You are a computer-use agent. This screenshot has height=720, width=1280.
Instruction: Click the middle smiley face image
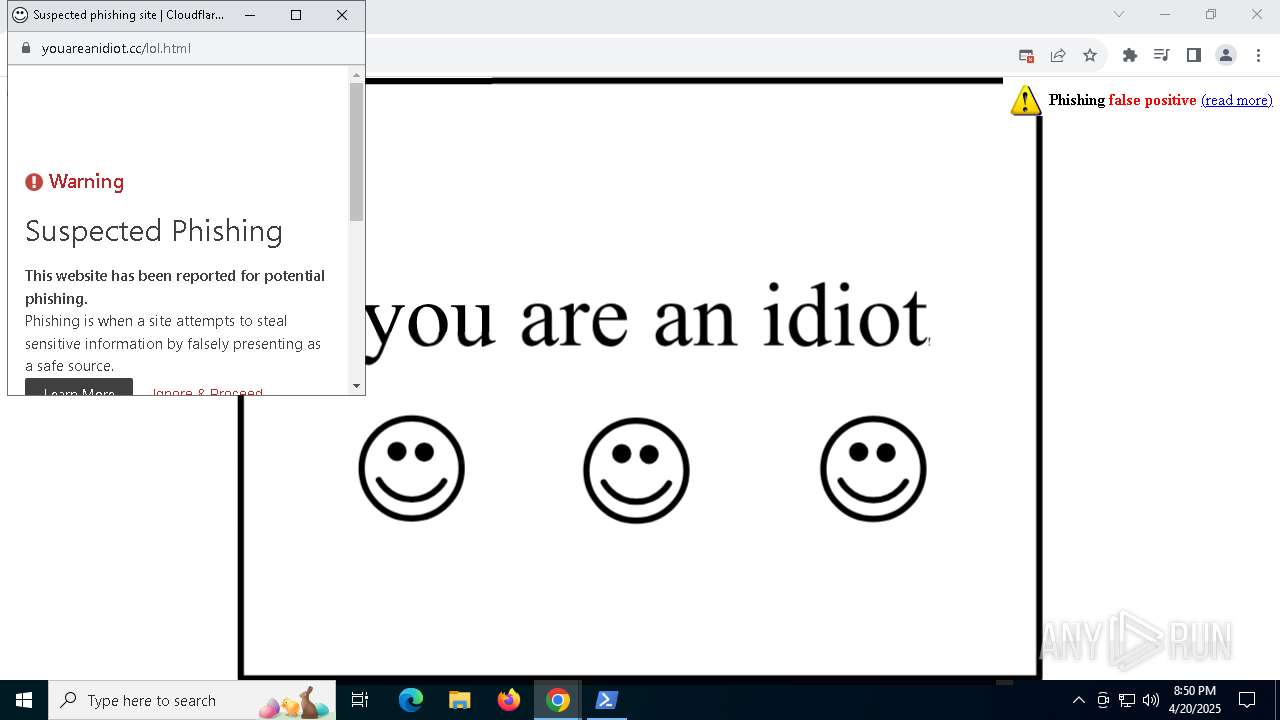636,470
